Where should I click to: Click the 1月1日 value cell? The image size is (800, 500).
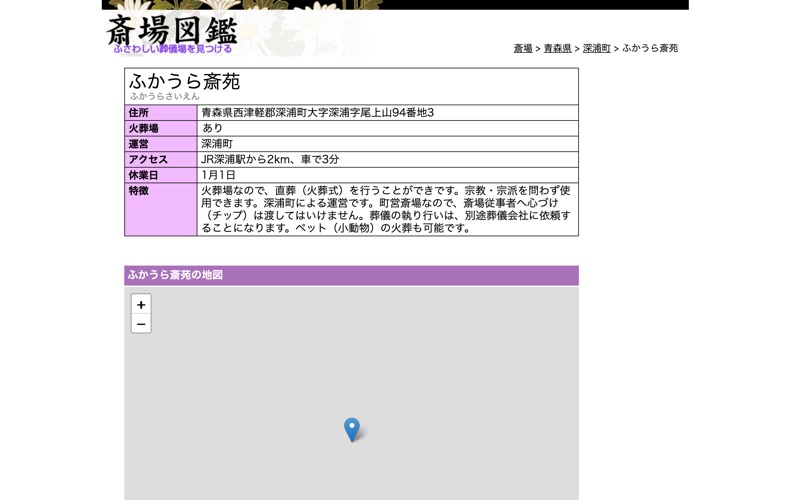coord(388,175)
